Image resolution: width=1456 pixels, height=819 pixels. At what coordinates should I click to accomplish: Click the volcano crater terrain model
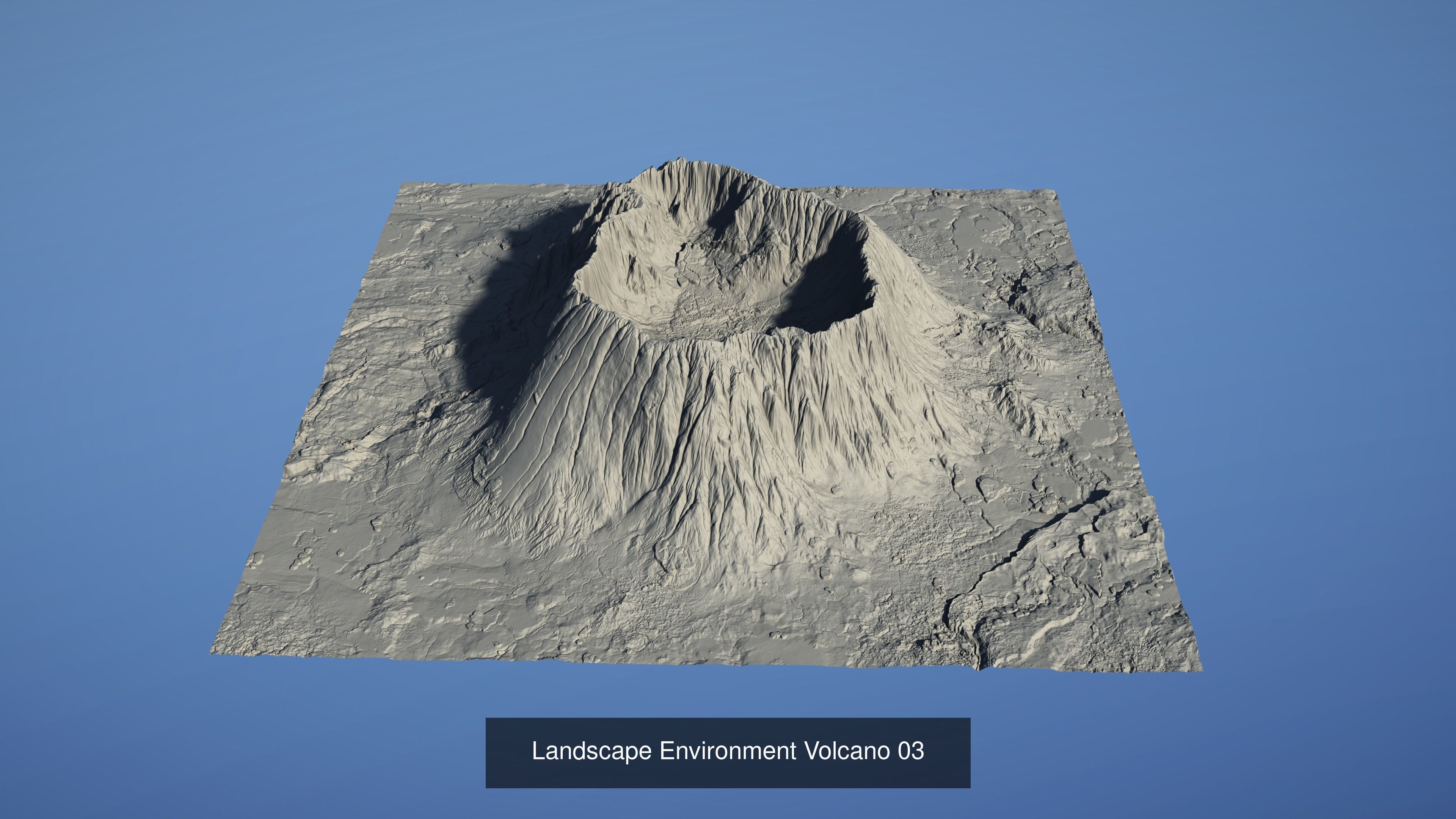click(x=706, y=416)
